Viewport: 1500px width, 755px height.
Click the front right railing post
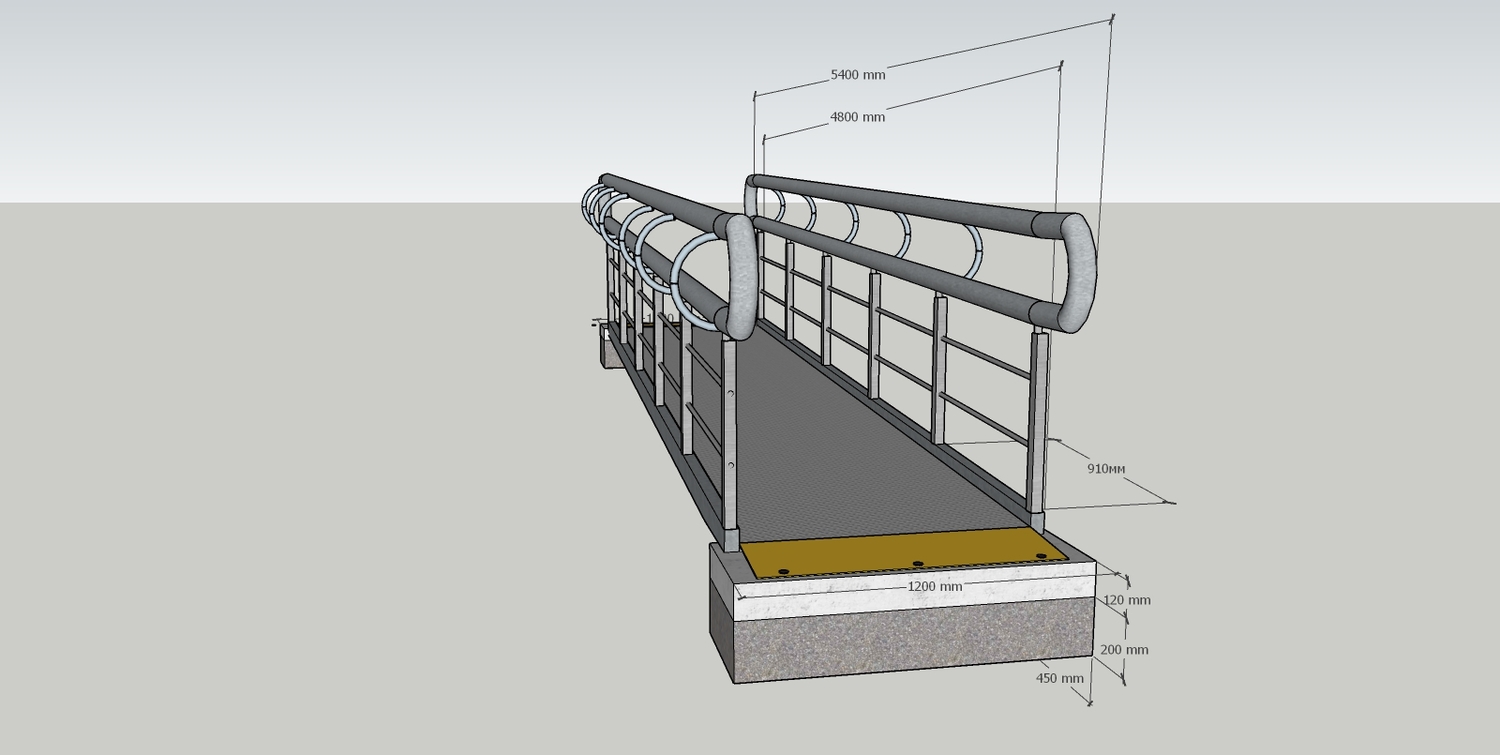[1038, 420]
